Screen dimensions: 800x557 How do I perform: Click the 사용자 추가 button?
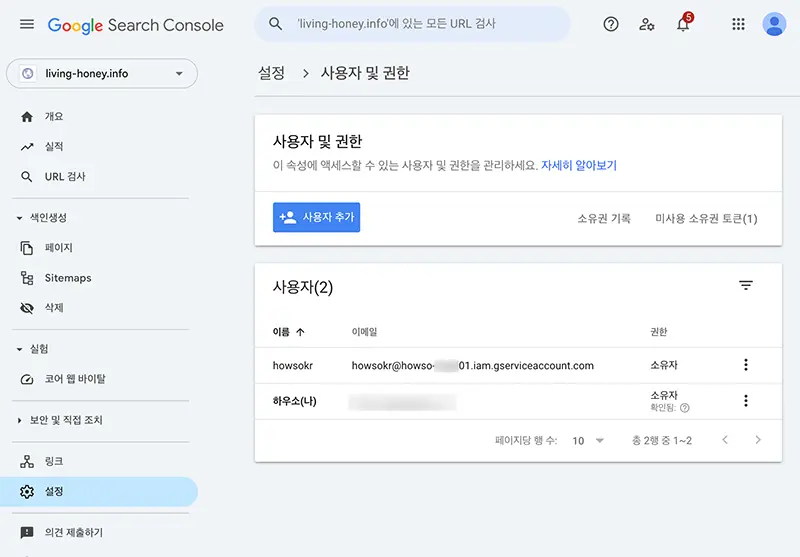pos(316,217)
